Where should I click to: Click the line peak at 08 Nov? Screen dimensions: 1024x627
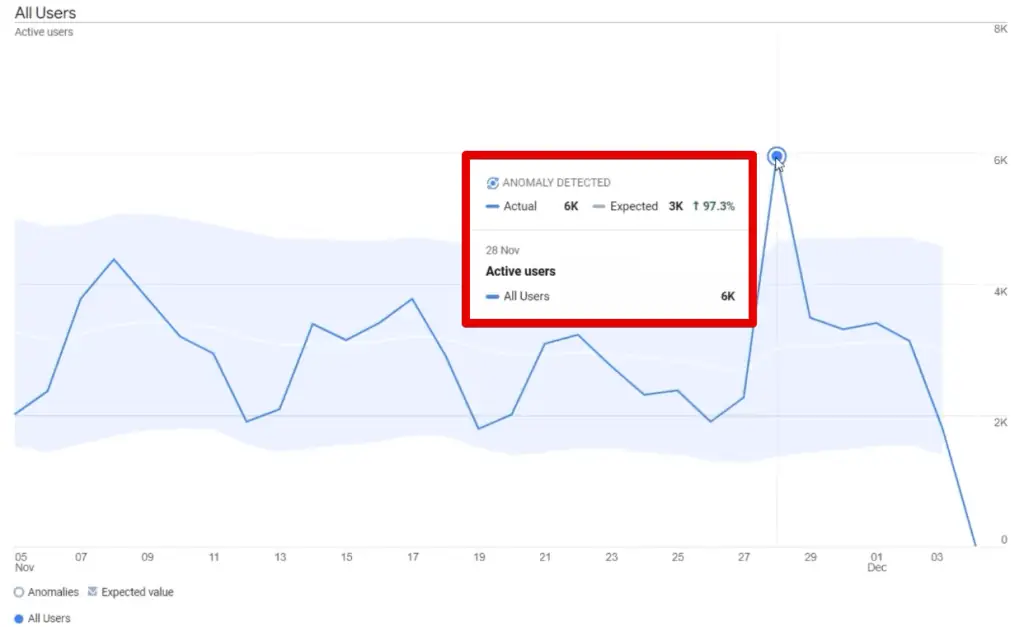point(113,260)
